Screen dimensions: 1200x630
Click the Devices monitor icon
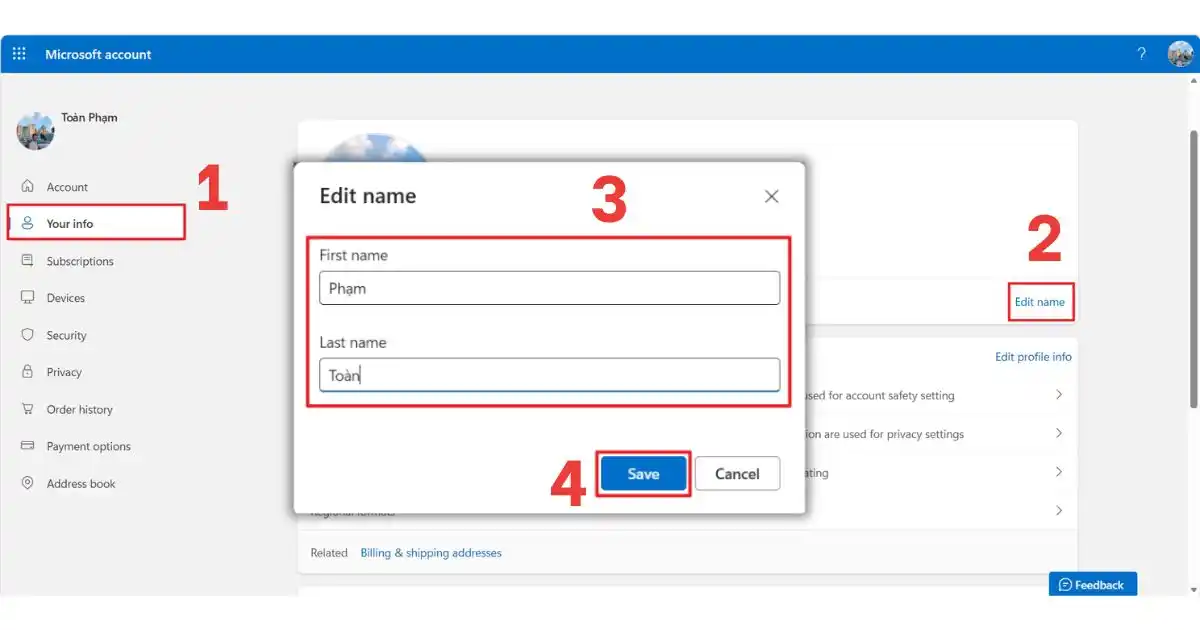(28, 297)
